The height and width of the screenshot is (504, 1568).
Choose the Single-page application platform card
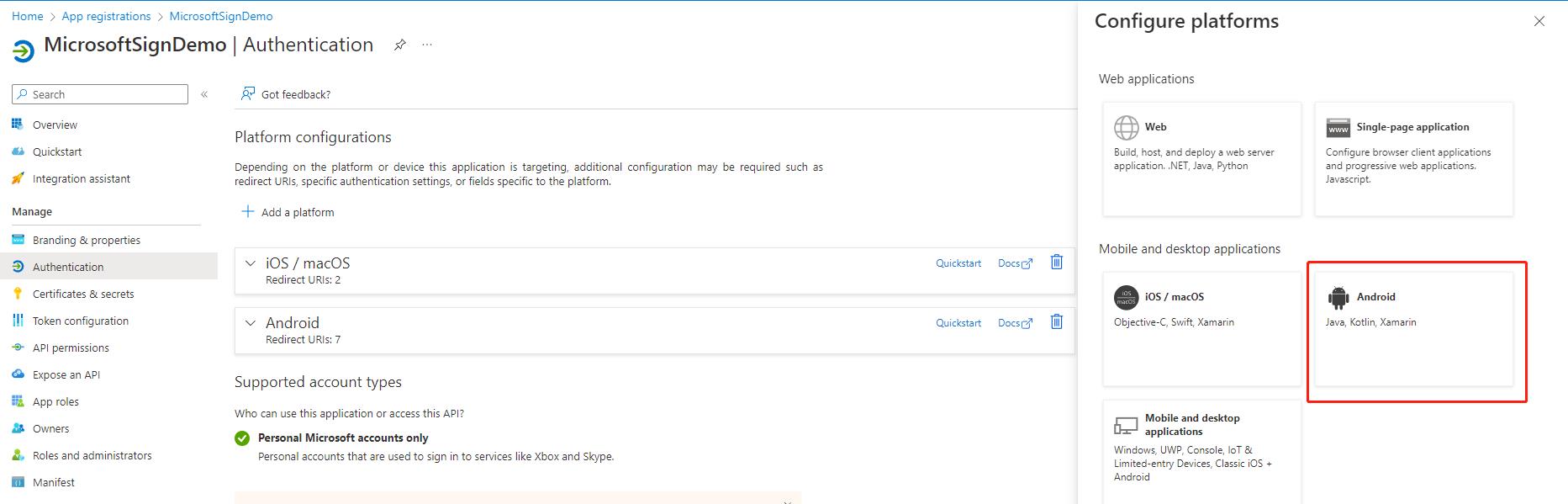[x=1414, y=159]
